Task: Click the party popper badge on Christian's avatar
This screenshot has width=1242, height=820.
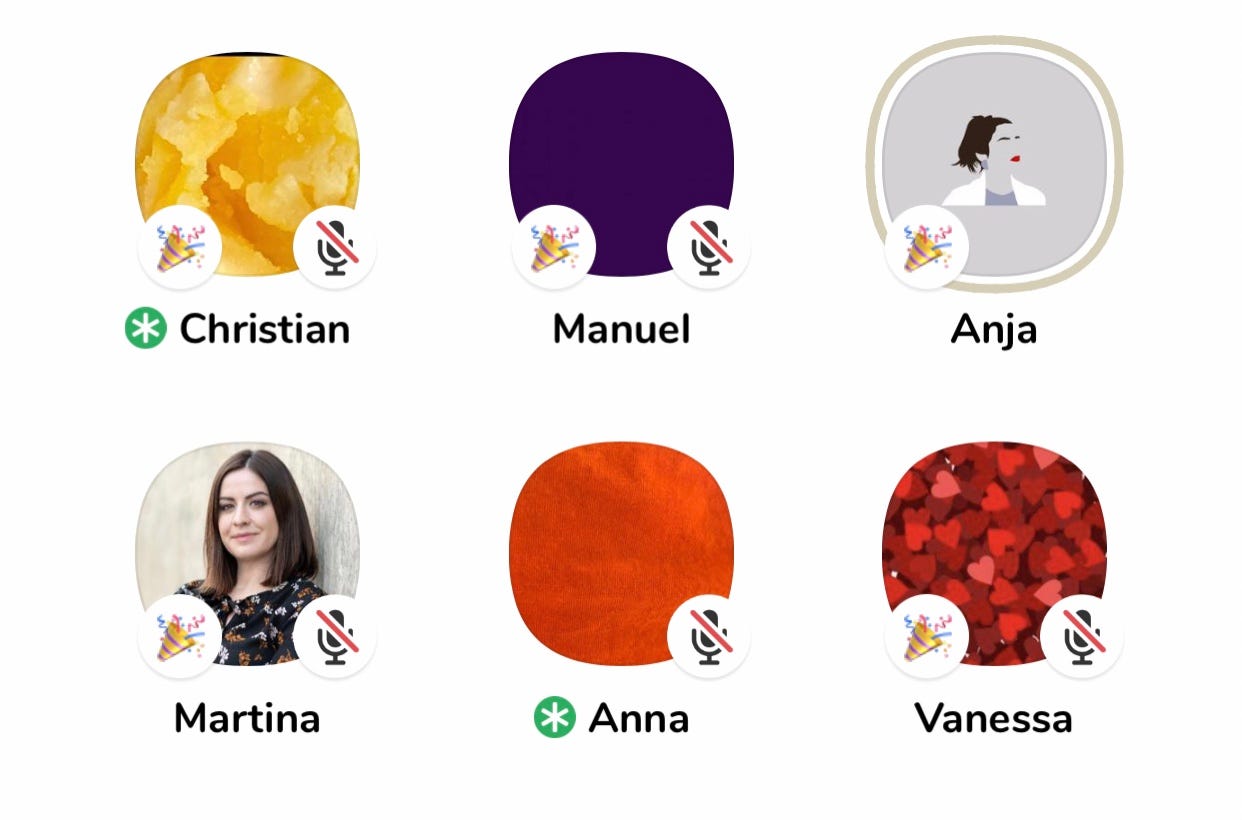Action: (179, 247)
